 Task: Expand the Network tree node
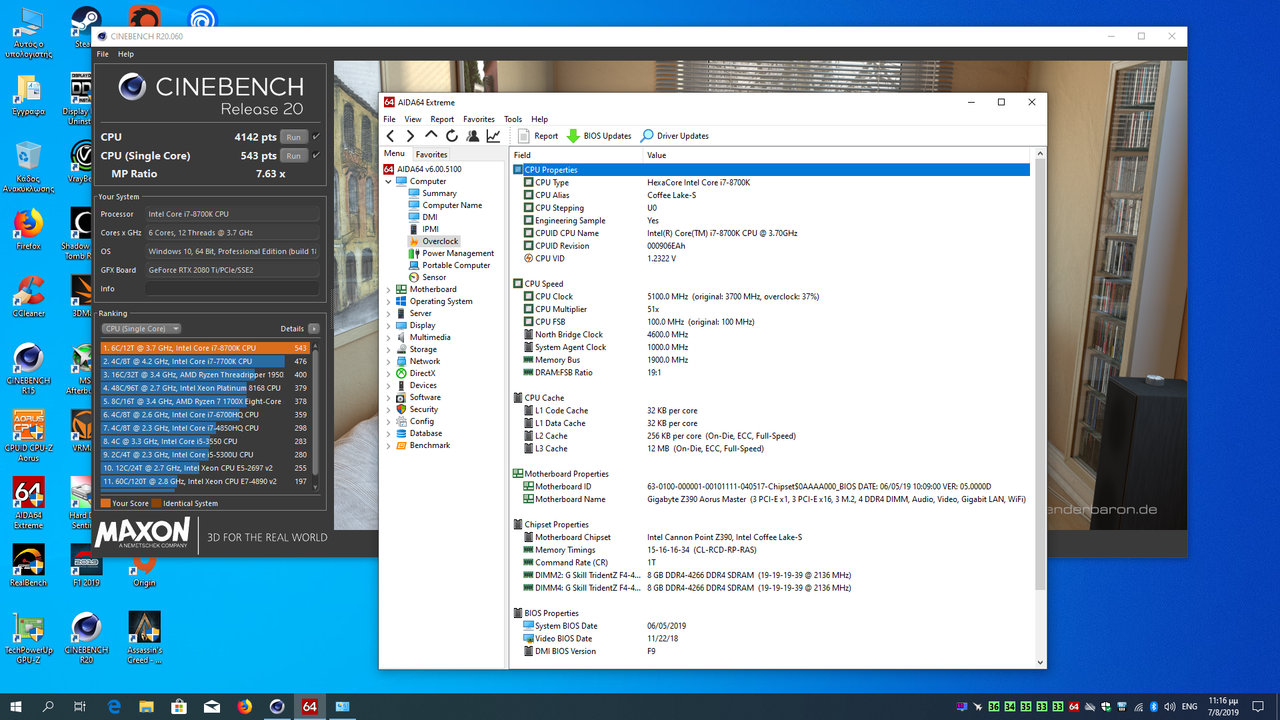tap(389, 361)
